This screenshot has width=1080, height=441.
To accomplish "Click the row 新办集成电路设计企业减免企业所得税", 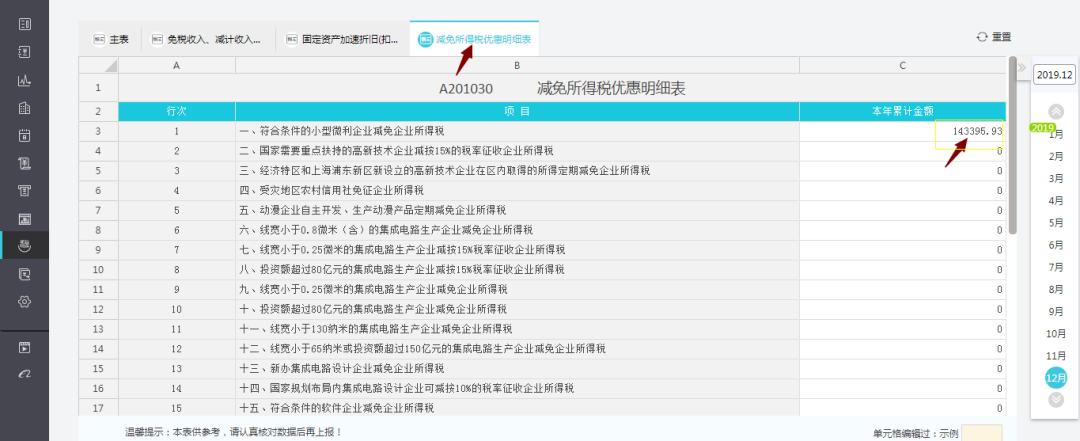I will 517,369.
